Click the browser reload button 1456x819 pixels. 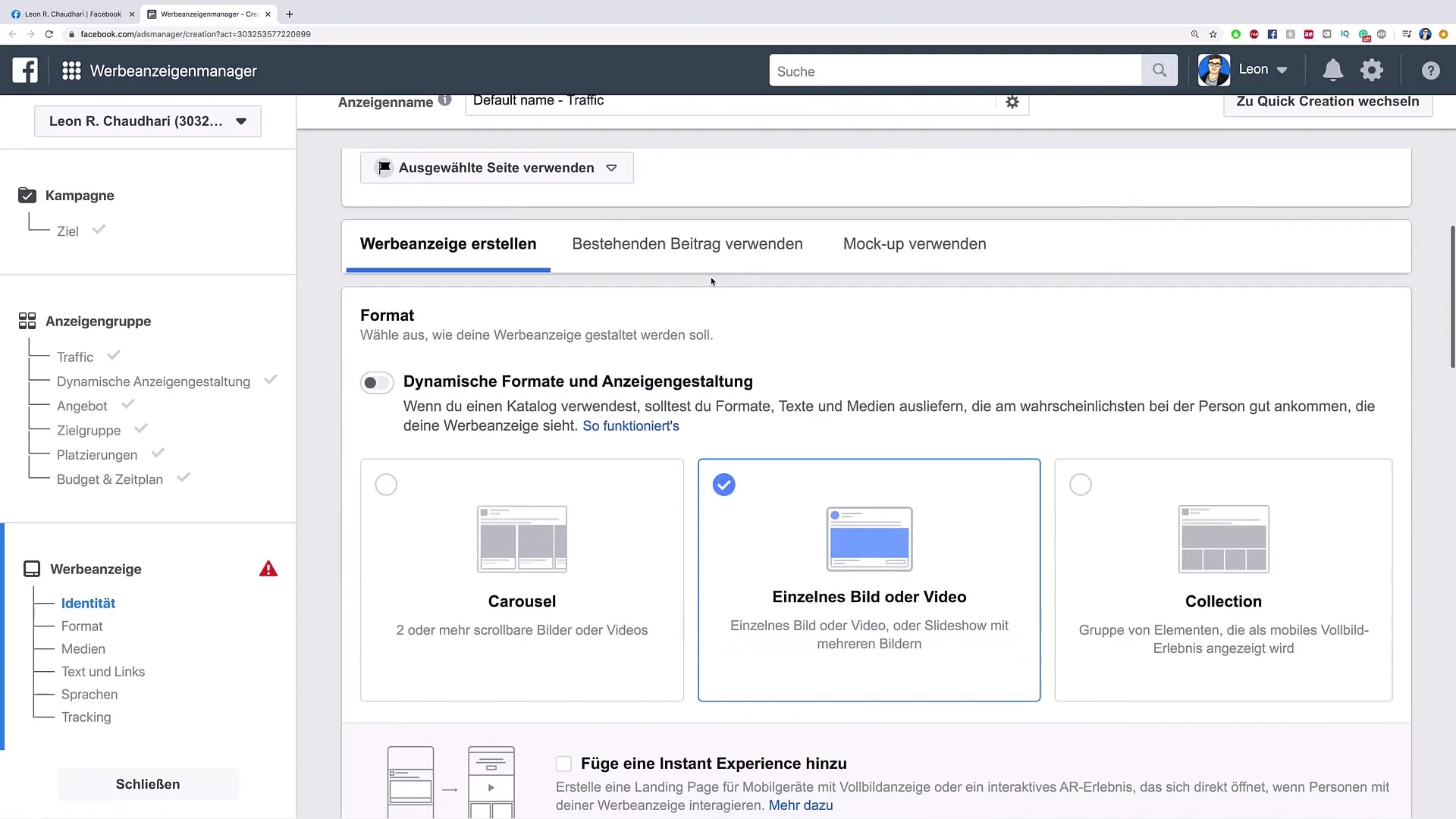[x=49, y=34]
